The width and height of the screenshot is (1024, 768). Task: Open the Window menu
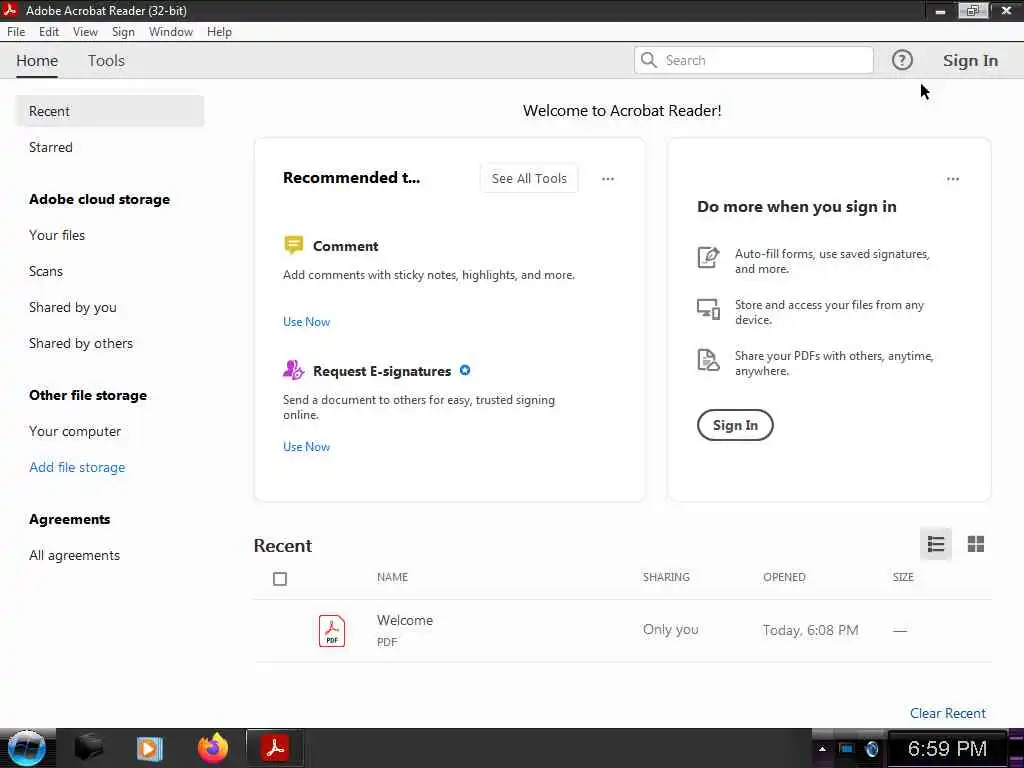(170, 31)
